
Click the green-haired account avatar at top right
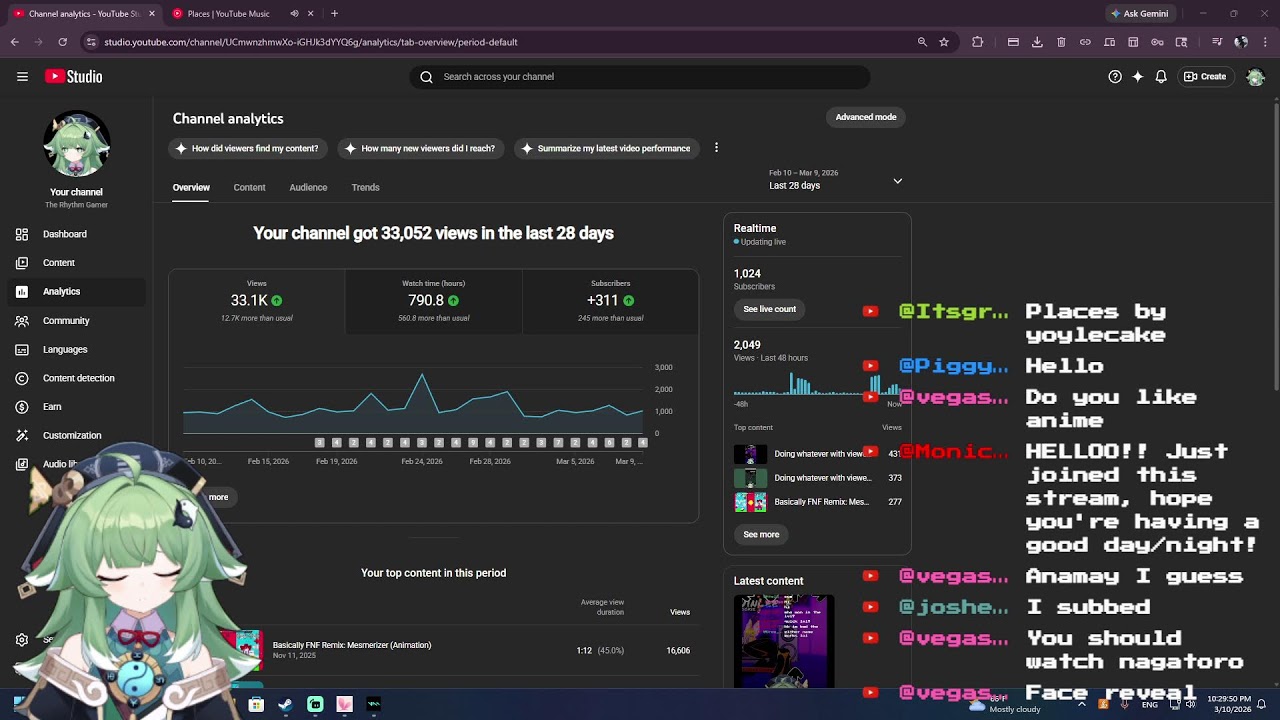[1256, 77]
